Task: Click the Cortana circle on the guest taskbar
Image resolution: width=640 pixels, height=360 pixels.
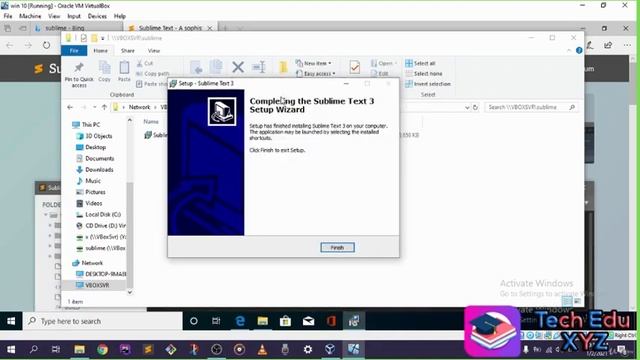Action: tap(194, 321)
